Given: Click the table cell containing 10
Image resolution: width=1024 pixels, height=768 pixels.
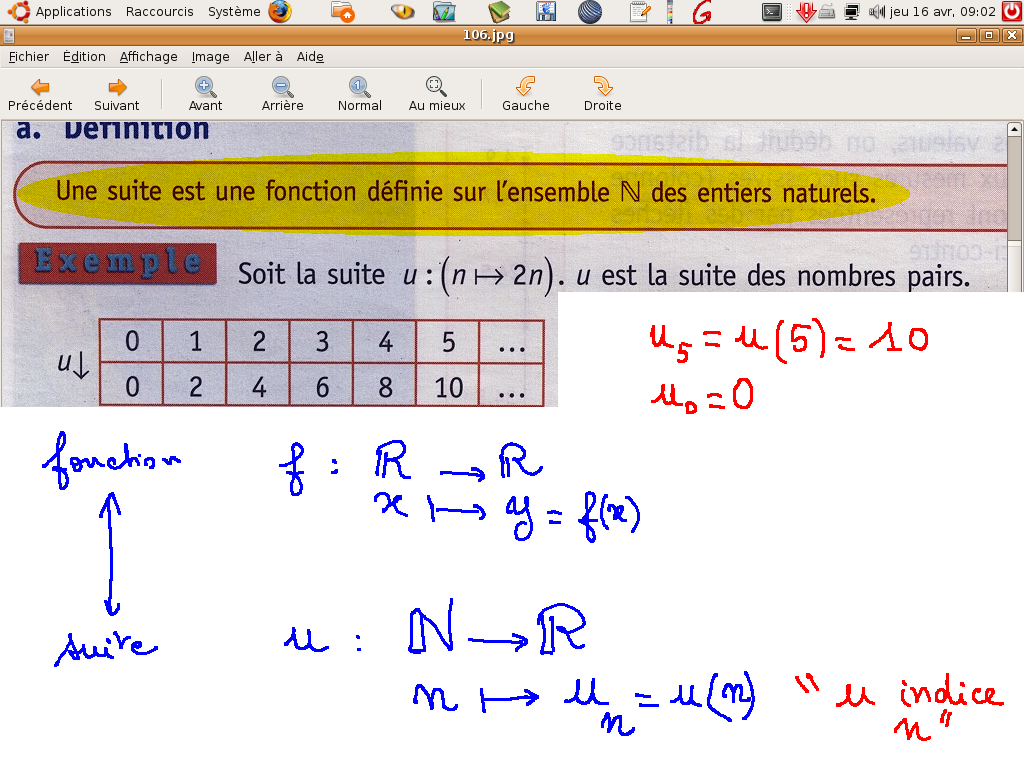Looking at the screenshot, I should 448,385.
